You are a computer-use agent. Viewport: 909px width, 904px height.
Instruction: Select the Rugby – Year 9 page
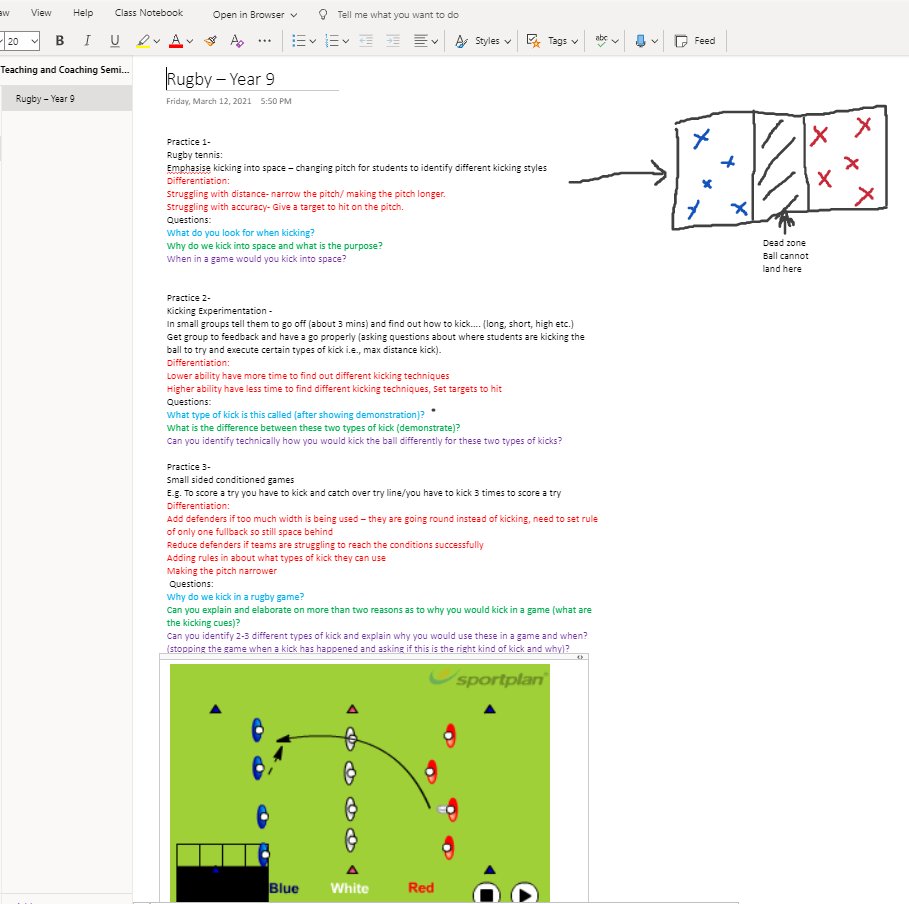[66, 99]
